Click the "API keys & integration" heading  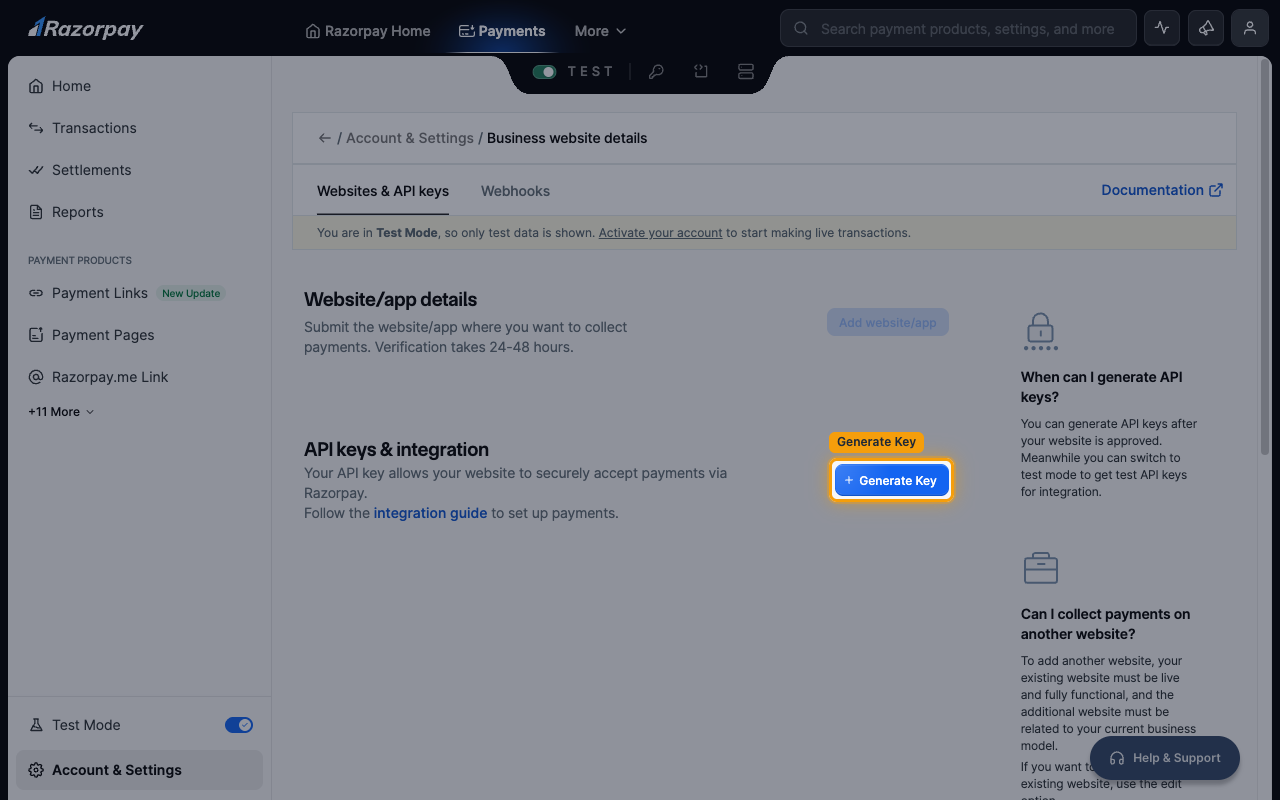click(x=396, y=449)
